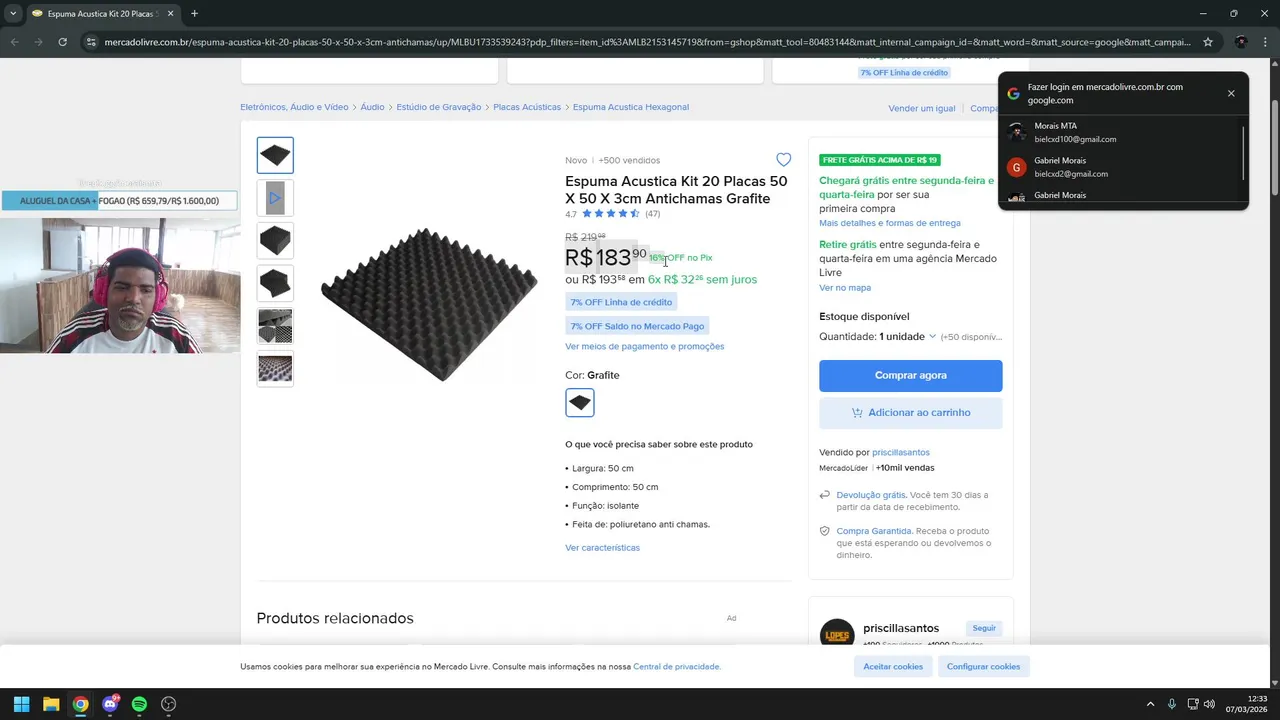
Task: Focus the address bar URL
Action: [x=647, y=42]
